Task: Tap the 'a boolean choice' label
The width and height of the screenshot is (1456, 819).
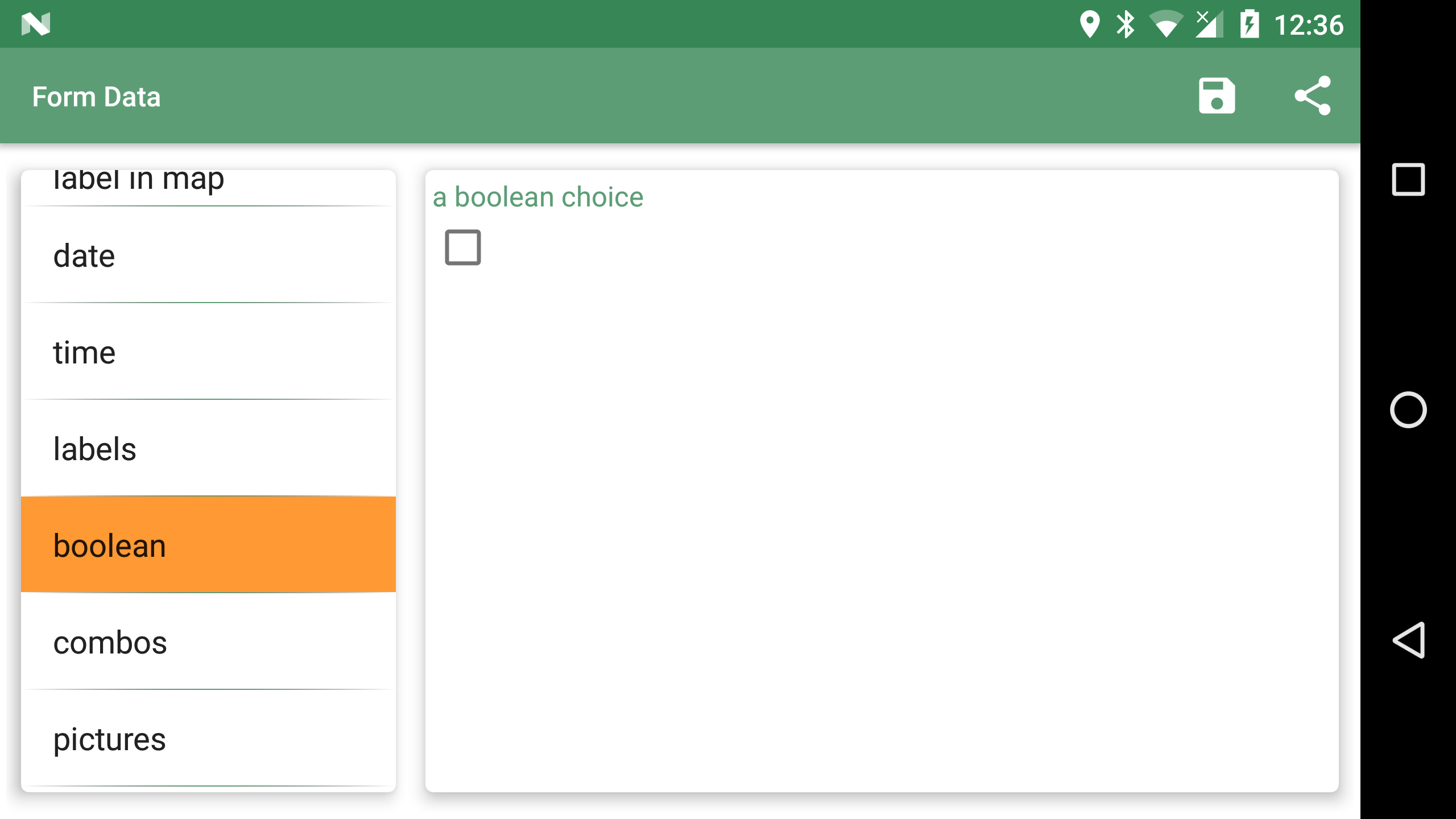Action: click(x=537, y=197)
